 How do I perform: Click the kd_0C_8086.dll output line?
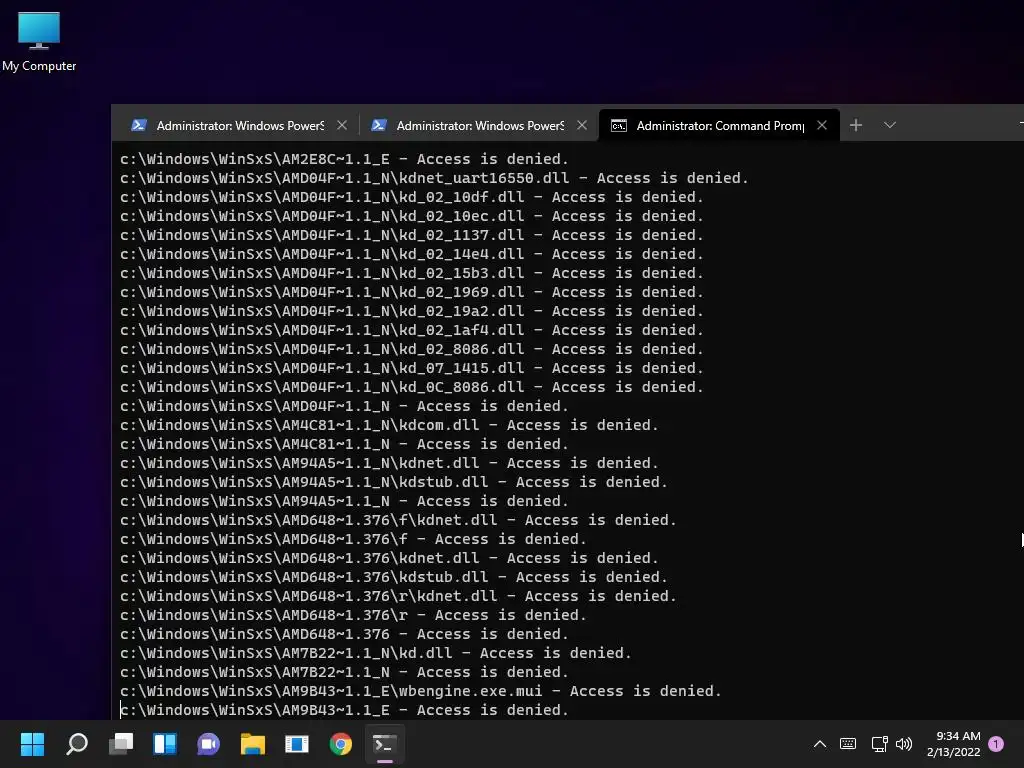(411, 387)
